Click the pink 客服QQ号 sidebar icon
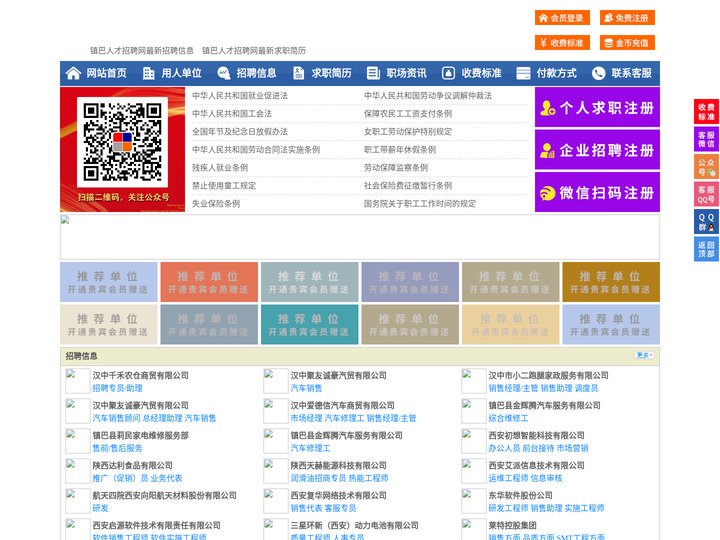Viewport: 720px width, 540px height. click(706, 194)
